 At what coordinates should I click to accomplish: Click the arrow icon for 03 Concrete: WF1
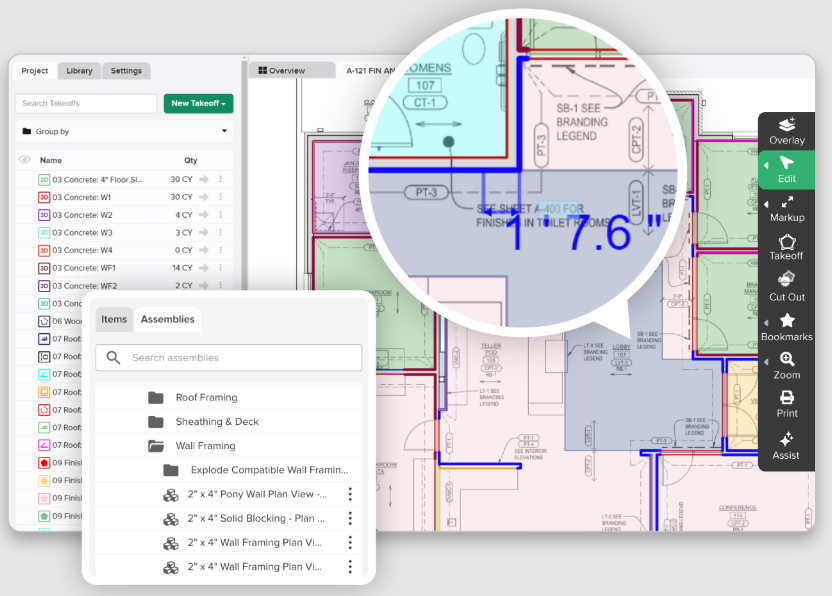[x=204, y=268]
